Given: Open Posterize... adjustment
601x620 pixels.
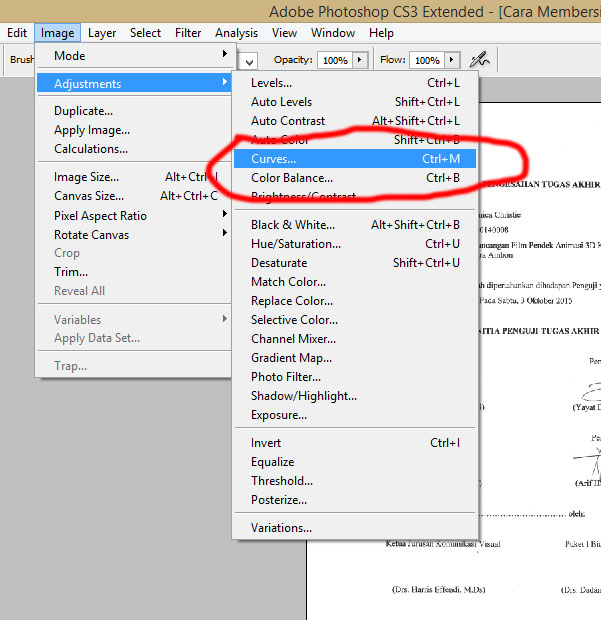Looking at the screenshot, I should 355,499.
